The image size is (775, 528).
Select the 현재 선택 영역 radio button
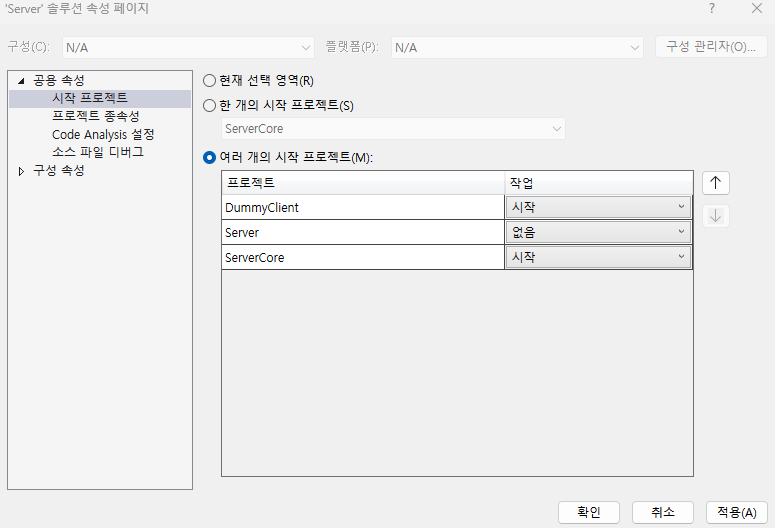(210, 81)
